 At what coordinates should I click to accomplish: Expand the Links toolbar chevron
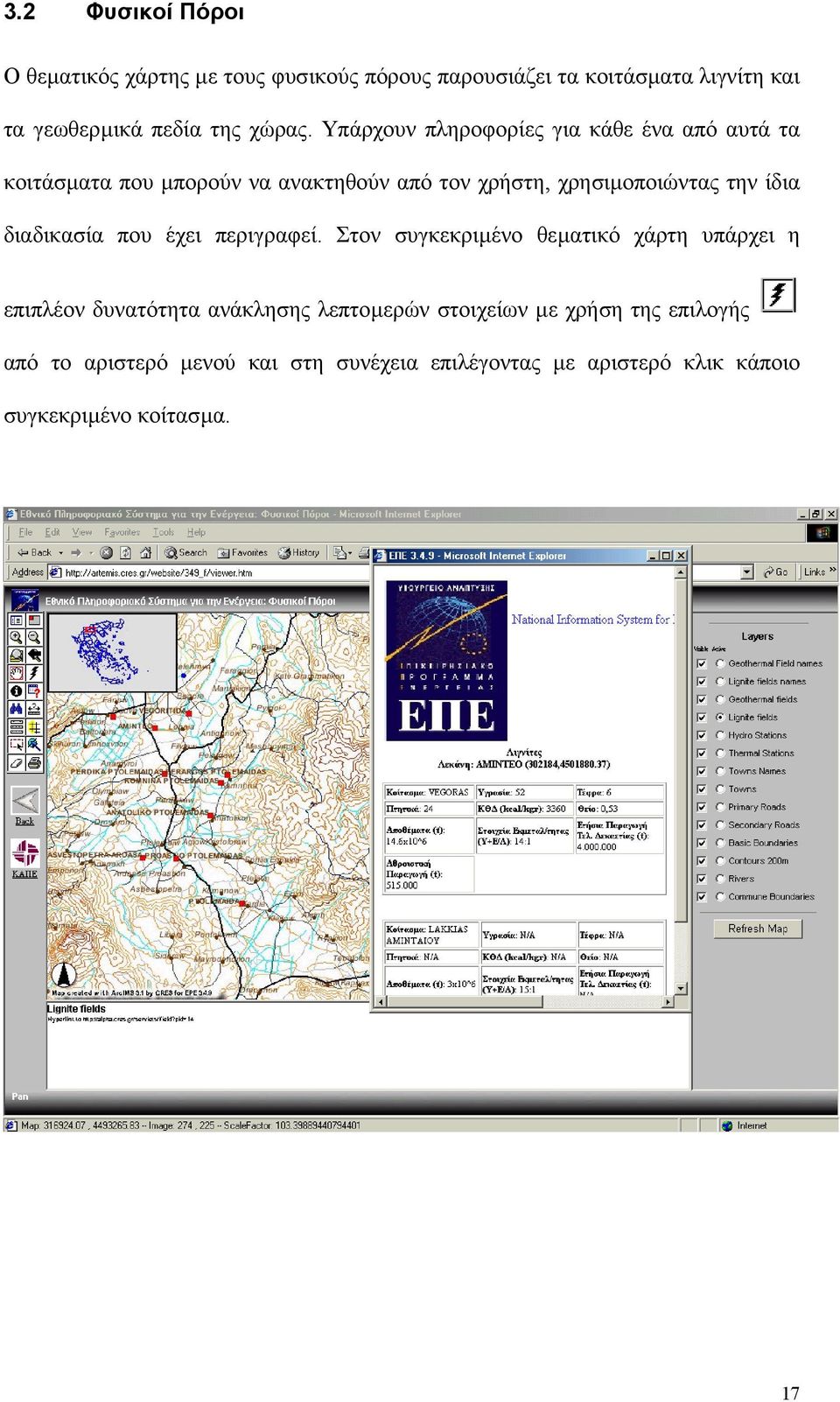pos(833,571)
